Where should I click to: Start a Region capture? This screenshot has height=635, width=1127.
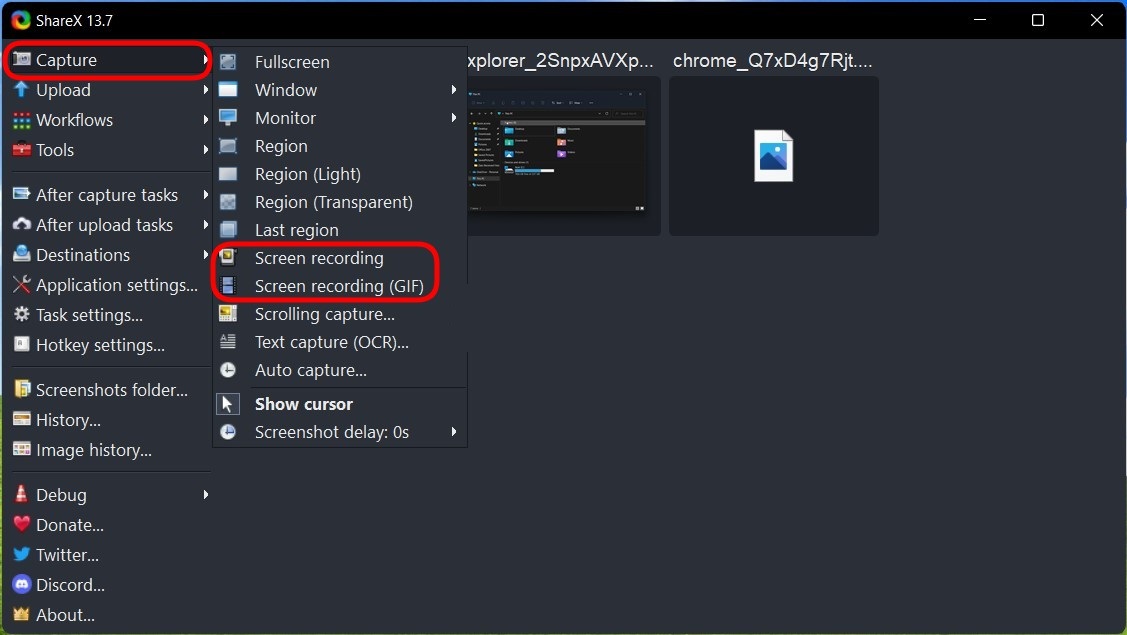pos(280,146)
